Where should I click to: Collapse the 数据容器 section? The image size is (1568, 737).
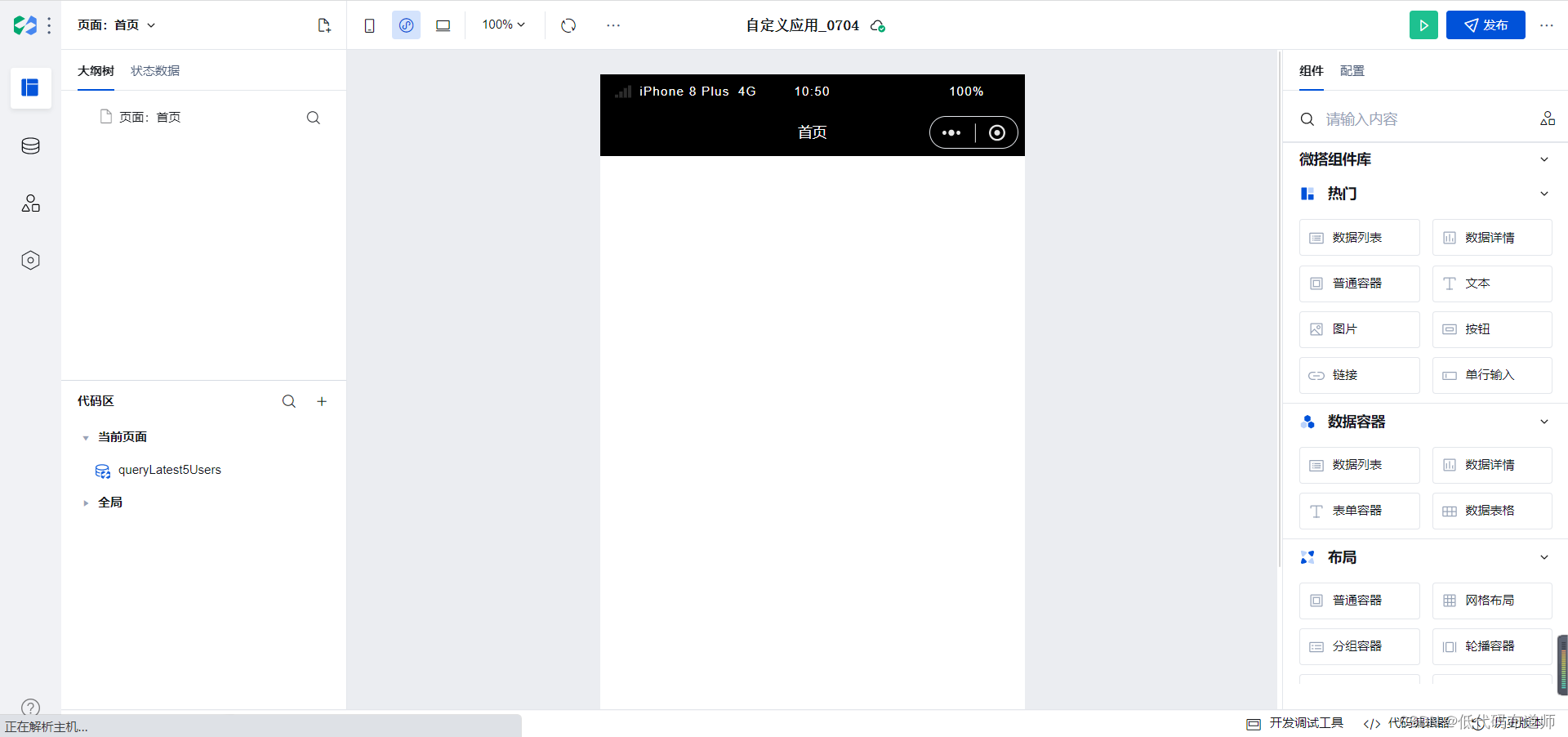point(1544,422)
